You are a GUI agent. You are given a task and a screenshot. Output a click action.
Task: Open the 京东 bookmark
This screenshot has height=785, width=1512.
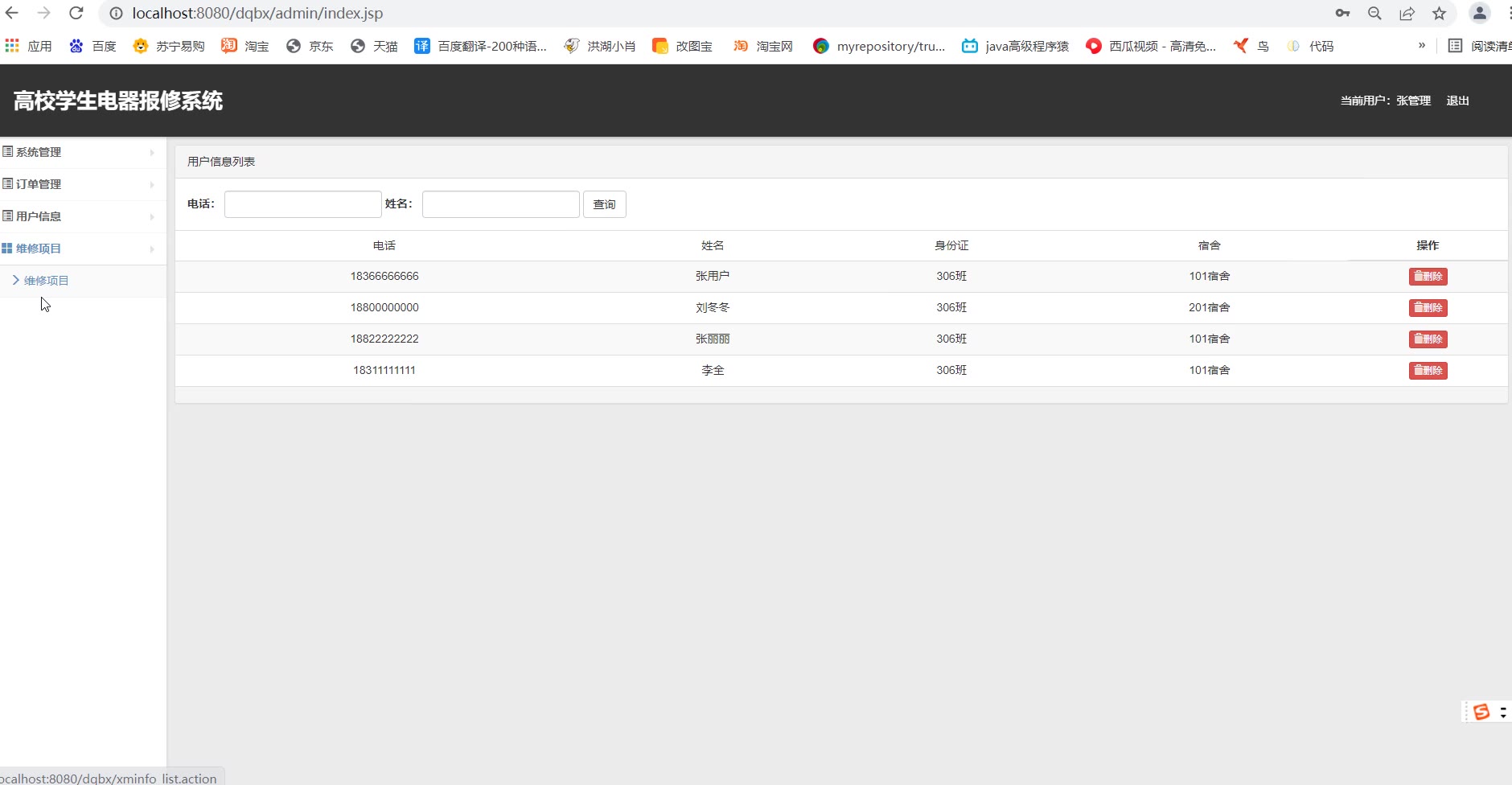[310, 46]
